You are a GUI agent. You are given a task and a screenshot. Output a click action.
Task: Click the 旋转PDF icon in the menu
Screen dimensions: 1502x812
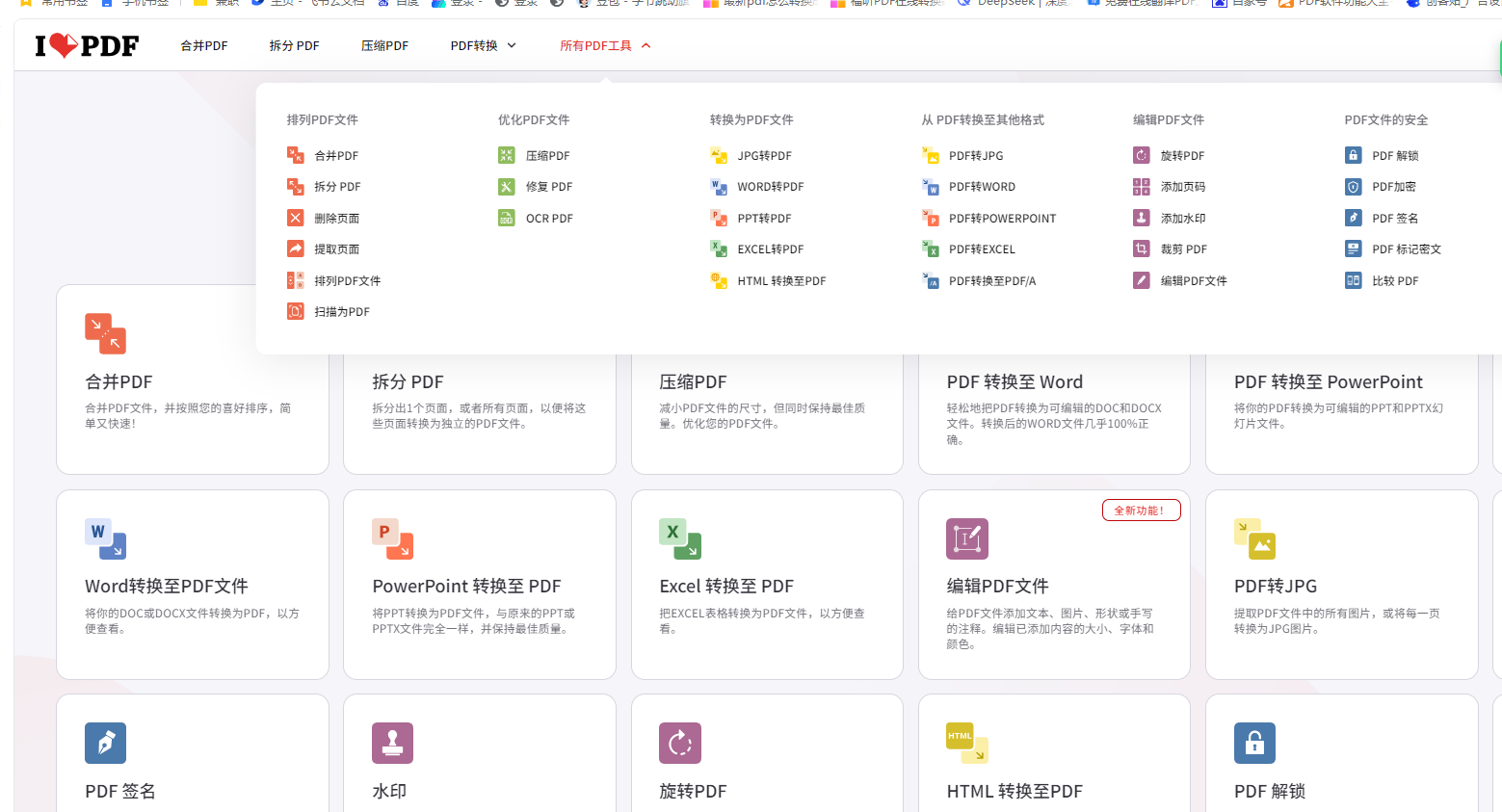pos(1141,155)
